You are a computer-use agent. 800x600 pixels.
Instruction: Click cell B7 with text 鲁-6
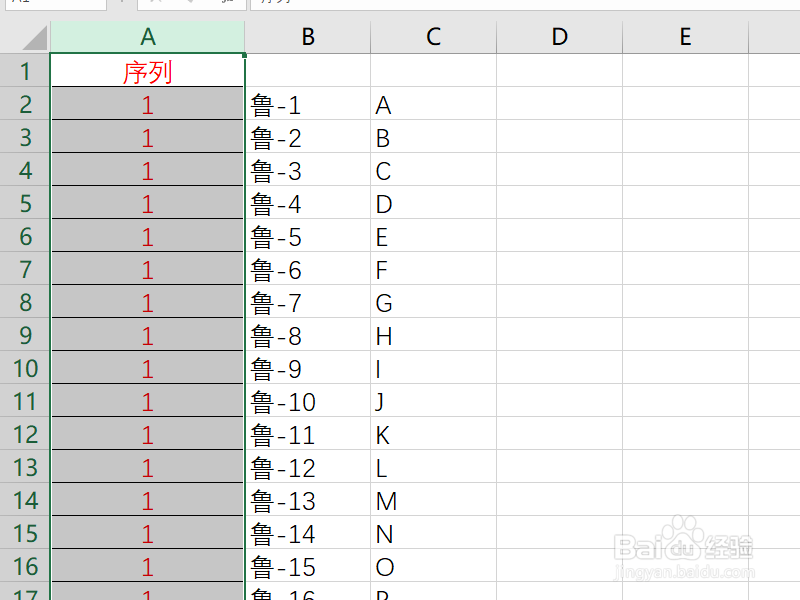point(308,268)
